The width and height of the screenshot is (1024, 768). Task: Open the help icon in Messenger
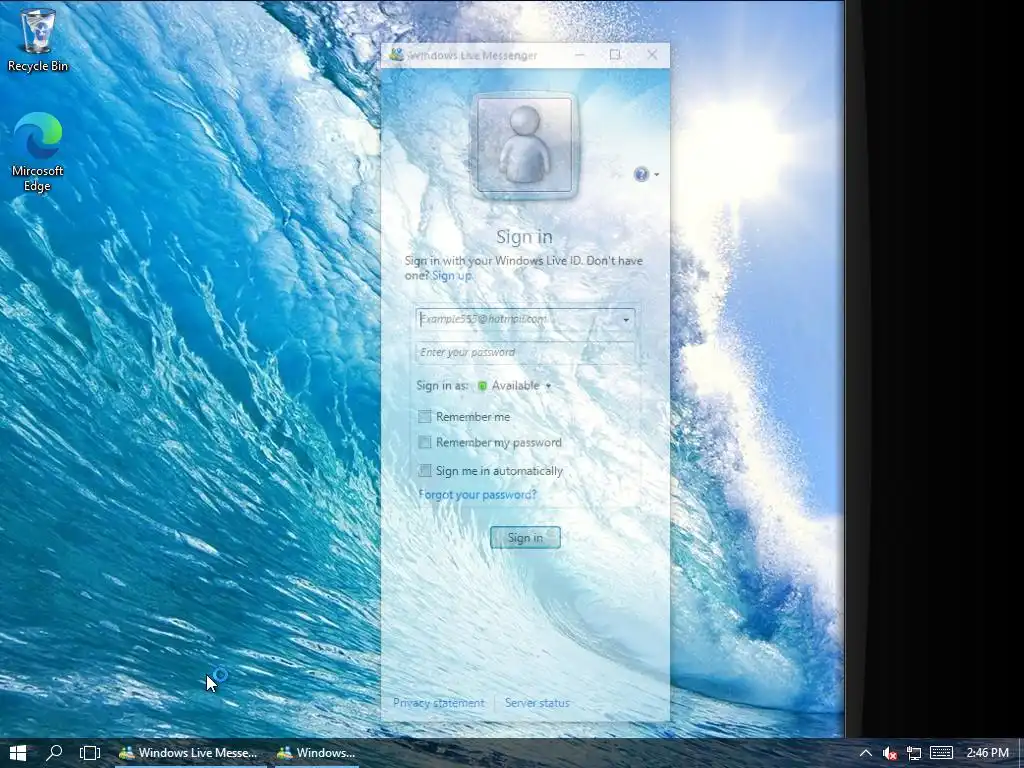point(641,174)
